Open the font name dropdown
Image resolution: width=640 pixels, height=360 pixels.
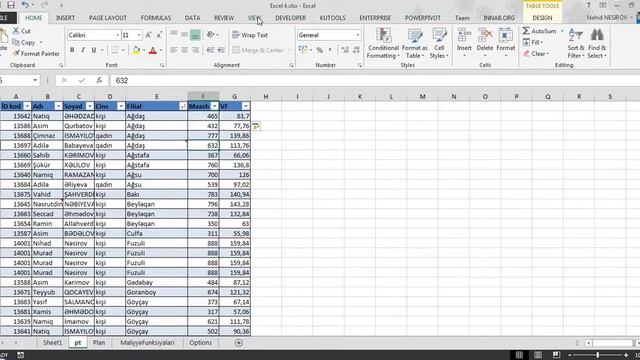click(118, 35)
